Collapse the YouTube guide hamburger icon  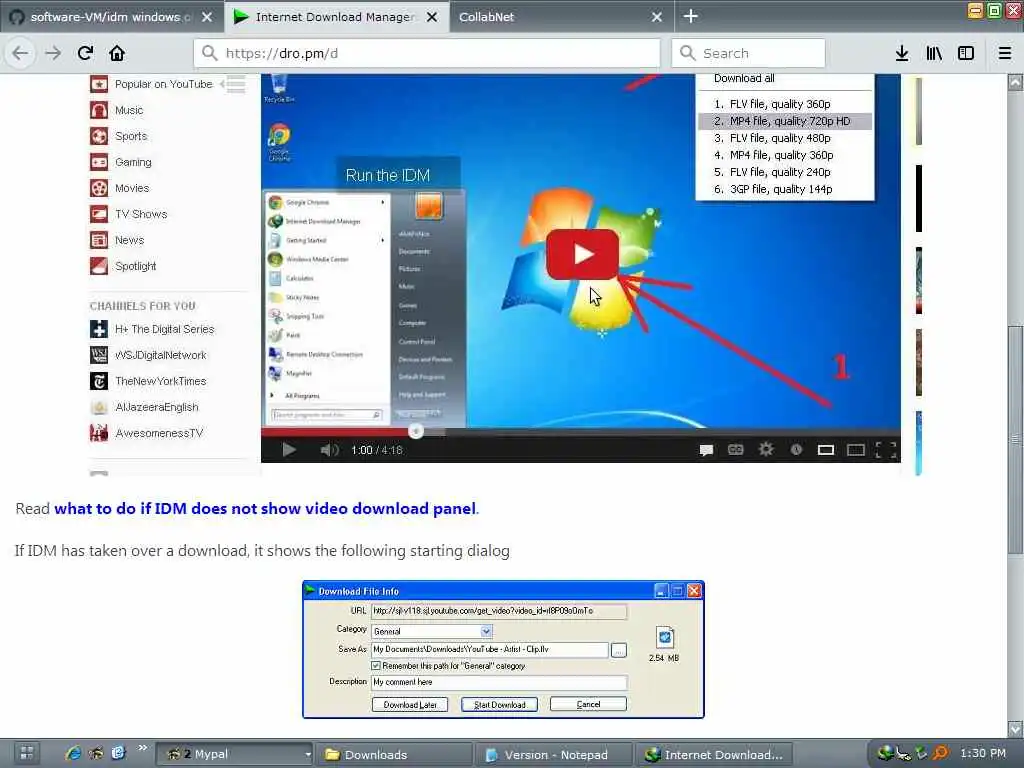coord(235,84)
